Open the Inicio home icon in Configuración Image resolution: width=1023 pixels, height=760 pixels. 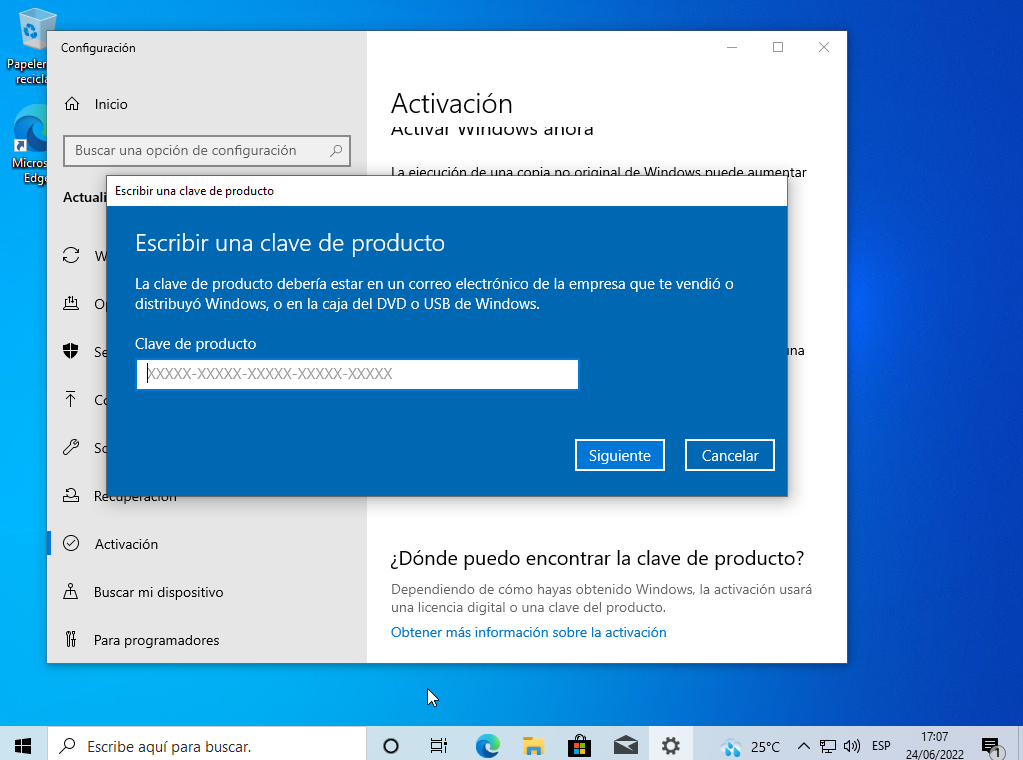coord(72,104)
